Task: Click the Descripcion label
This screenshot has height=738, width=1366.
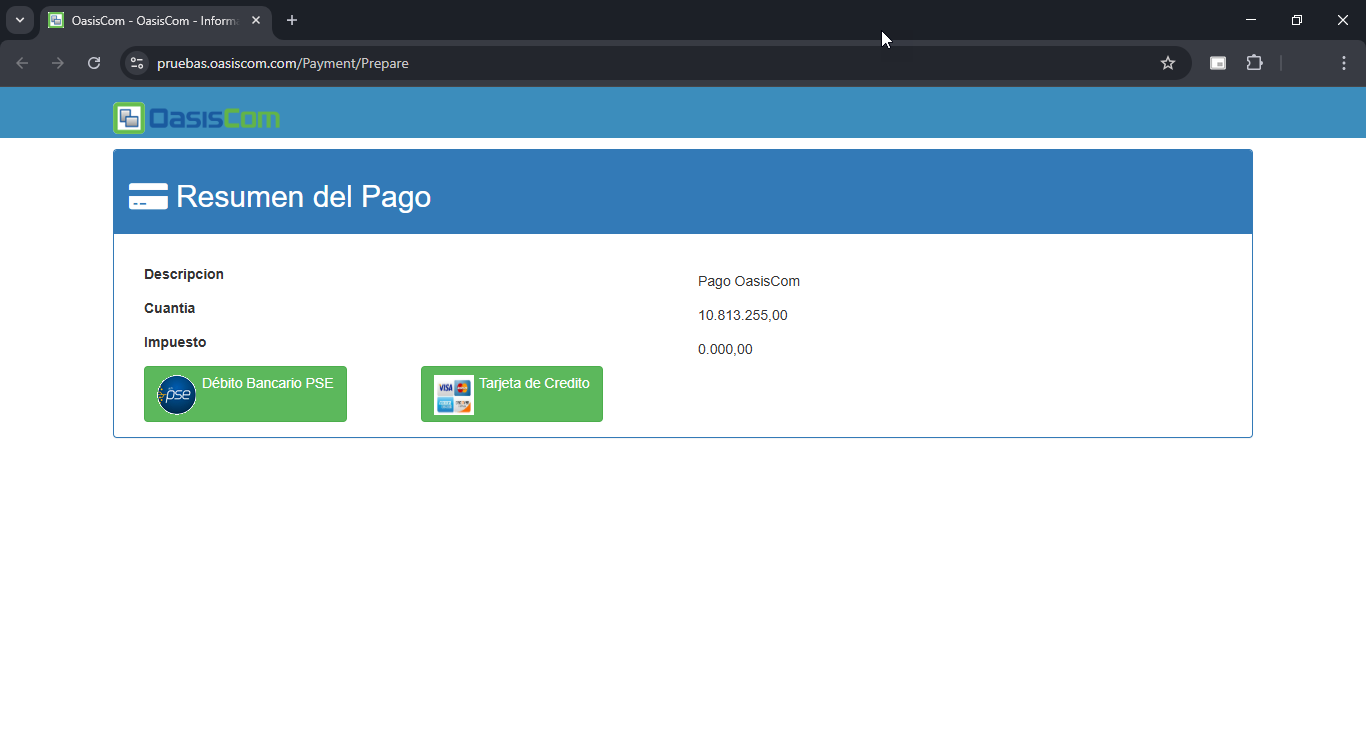Action: pos(184,274)
